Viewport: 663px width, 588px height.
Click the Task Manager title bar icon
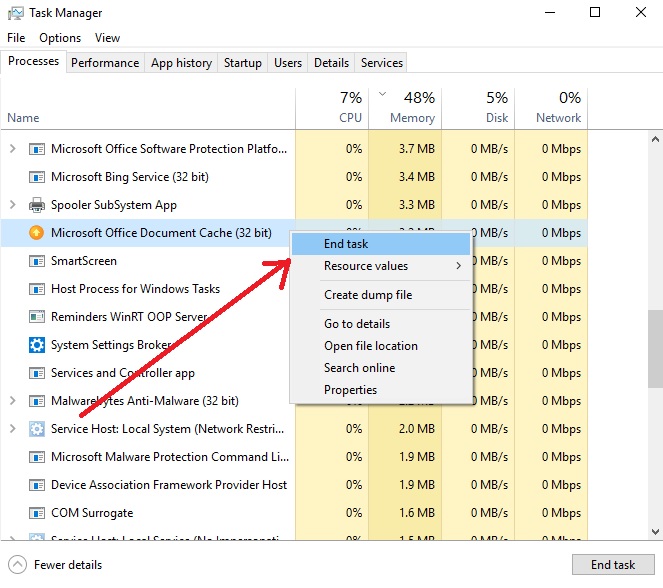pos(16,13)
